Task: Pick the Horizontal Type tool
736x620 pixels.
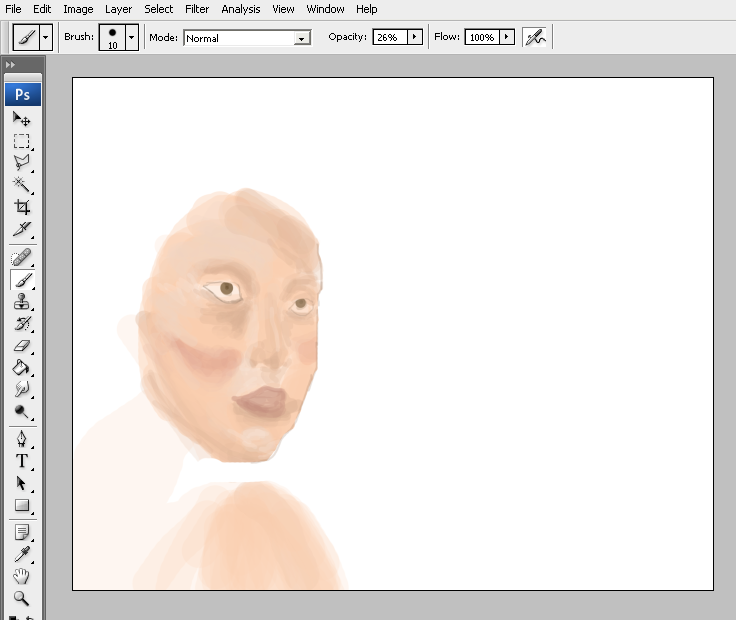Action: [21, 461]
